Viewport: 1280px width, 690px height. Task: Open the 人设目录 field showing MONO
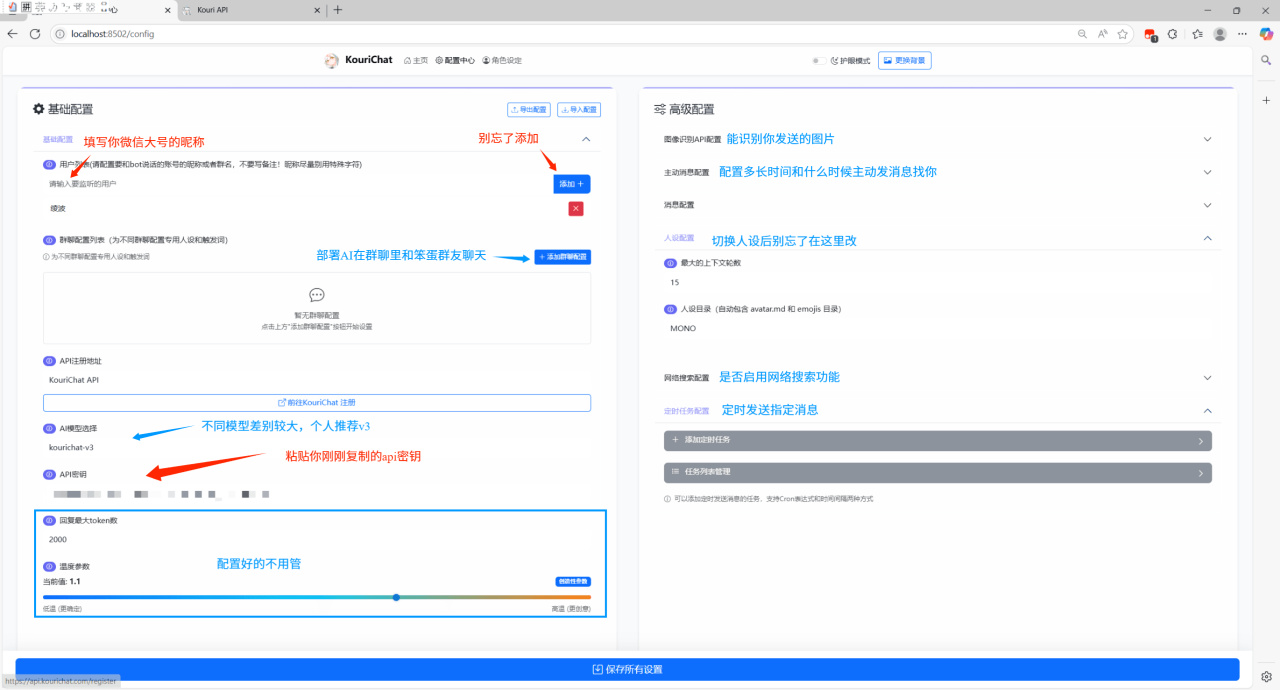(938, 328)
